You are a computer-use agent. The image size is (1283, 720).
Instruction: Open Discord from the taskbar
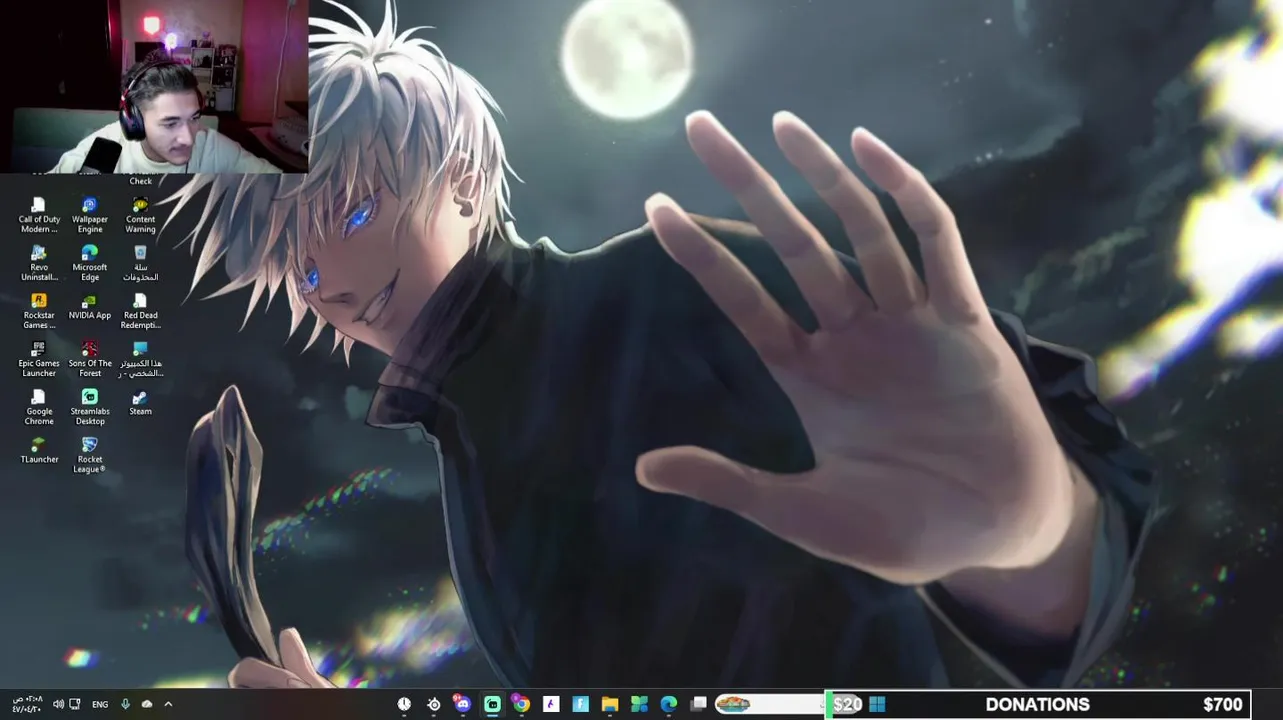462,704
